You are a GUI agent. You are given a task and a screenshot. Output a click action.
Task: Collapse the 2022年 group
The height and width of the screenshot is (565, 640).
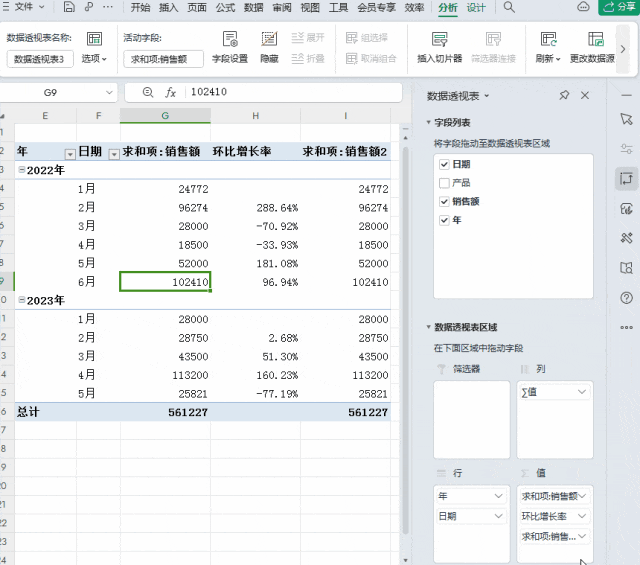point(22,169)
